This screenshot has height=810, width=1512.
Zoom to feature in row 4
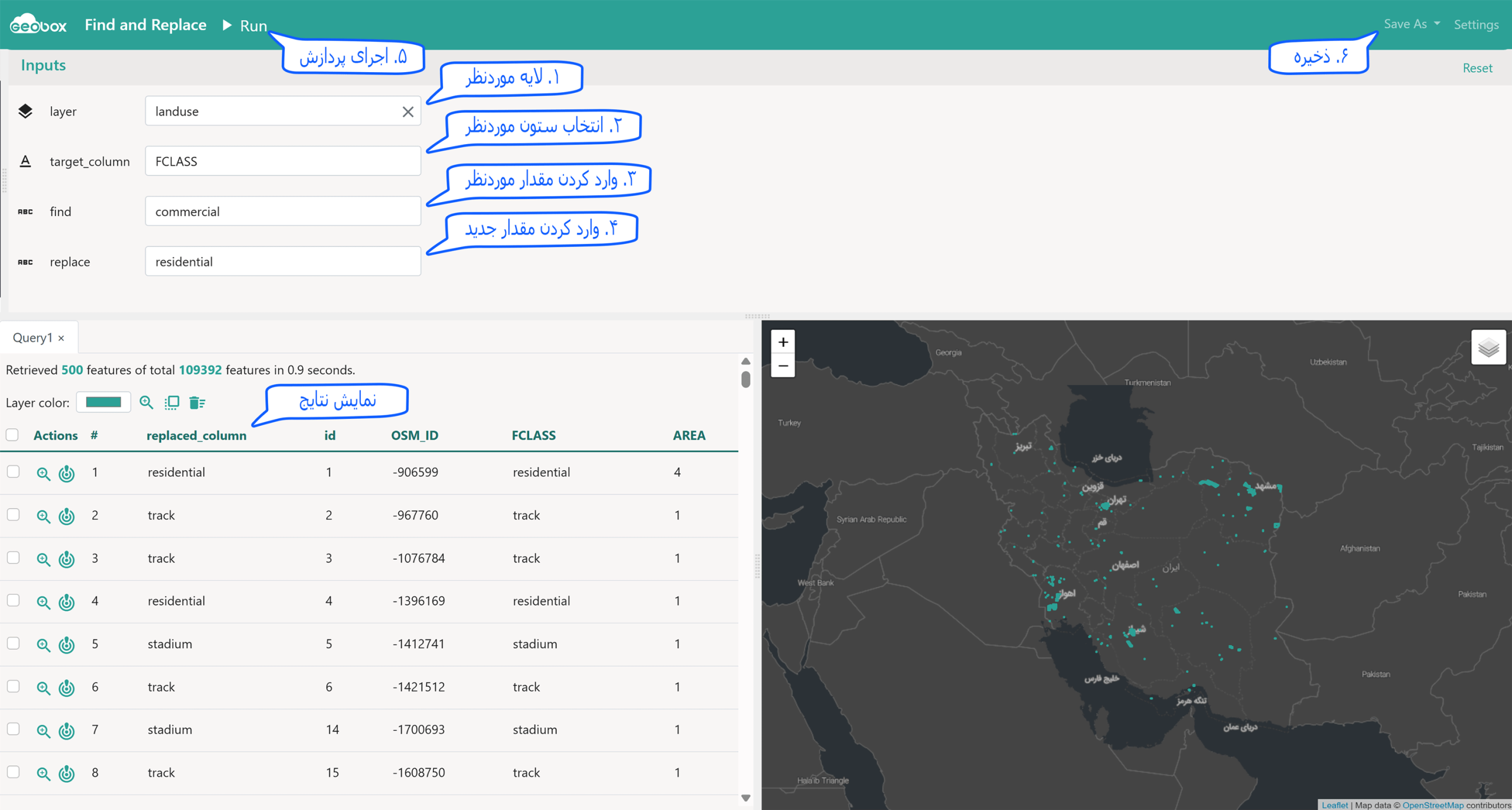(43, 602)
